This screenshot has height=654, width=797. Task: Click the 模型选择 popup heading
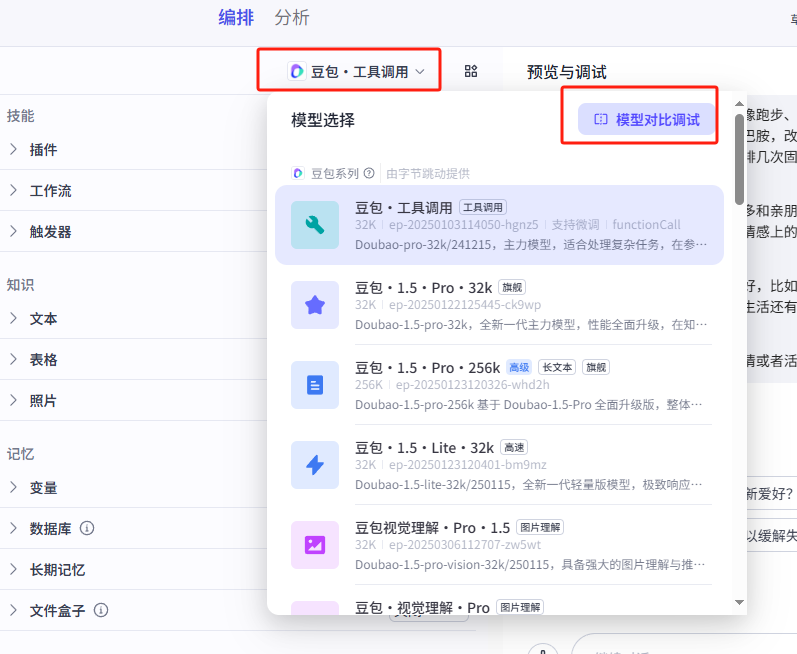point(323,120)
